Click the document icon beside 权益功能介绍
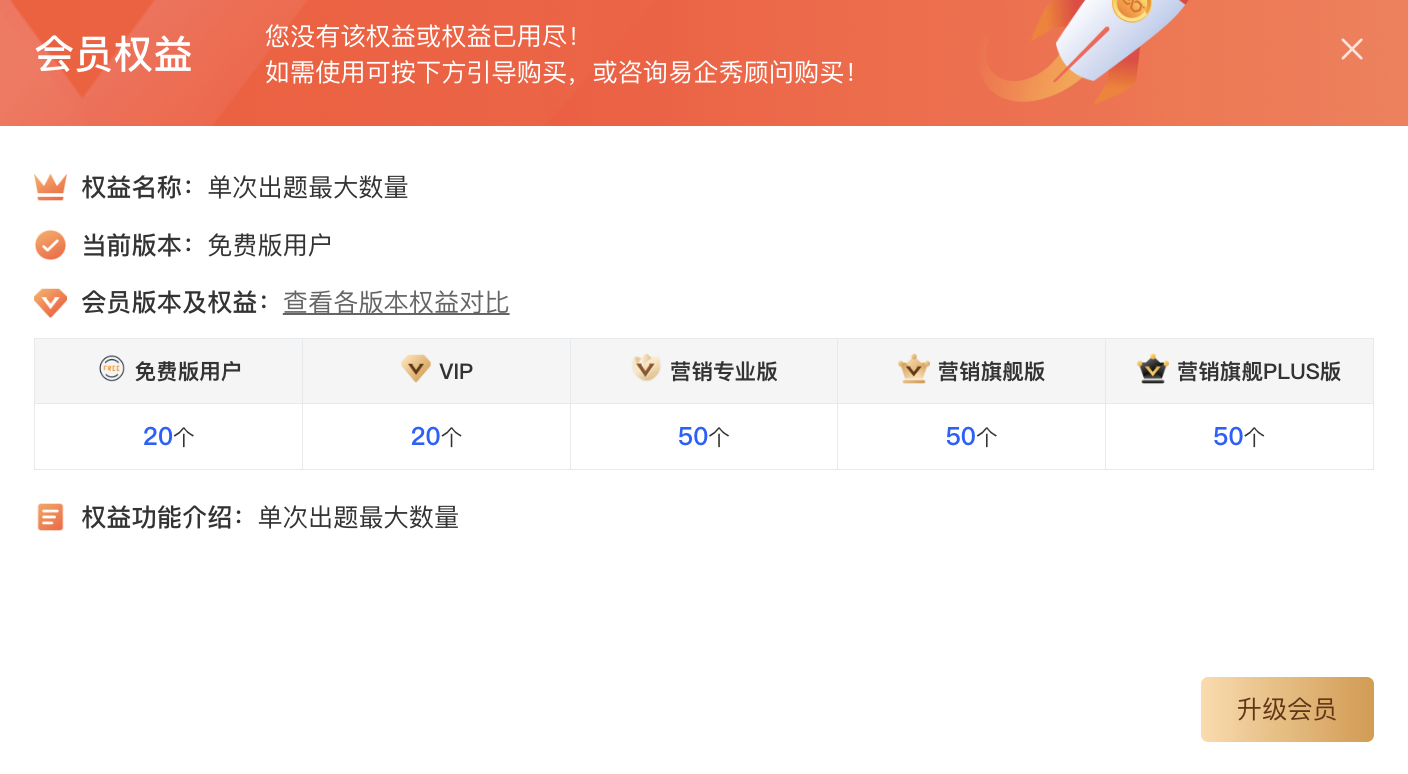The height and width of the screenshot is (774, 1408). click(x=50, y=517)
